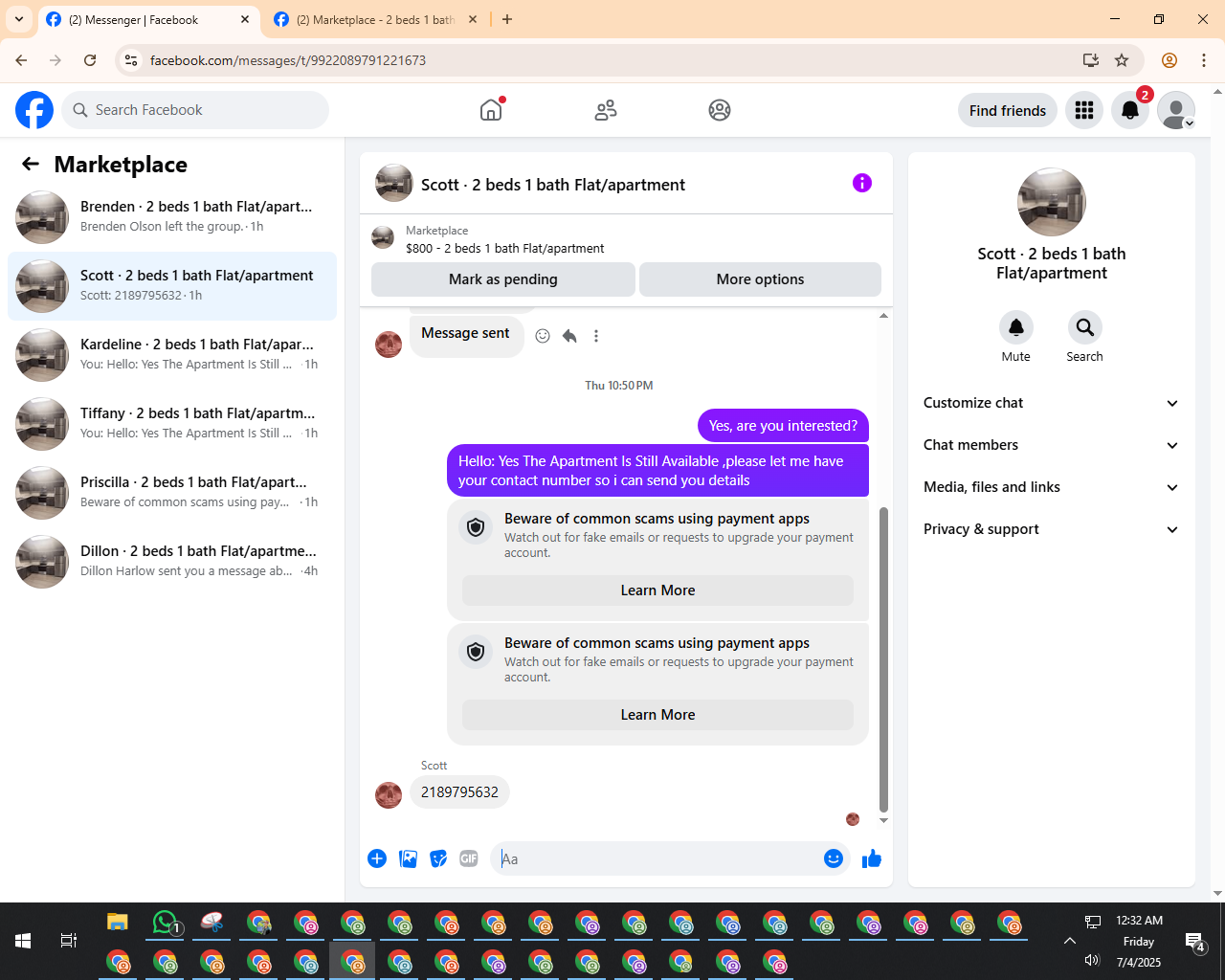This screenshot has height=980, width=1225.
Task: Search in conversation magnifier icon
Action: (x=1085, y=327)
